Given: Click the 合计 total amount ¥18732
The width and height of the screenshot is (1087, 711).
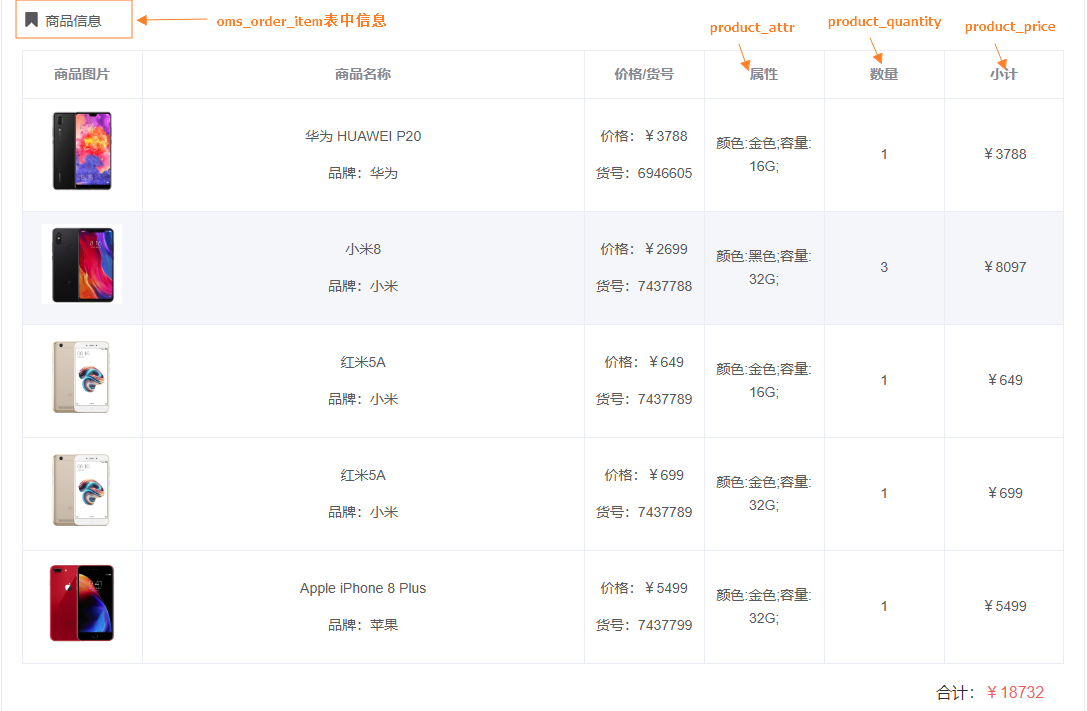Looking at the screenshot, I should point(1015,692).
